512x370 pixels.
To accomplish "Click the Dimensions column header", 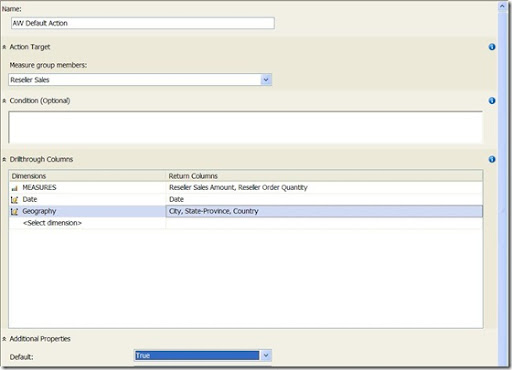I will click(87, 176).
